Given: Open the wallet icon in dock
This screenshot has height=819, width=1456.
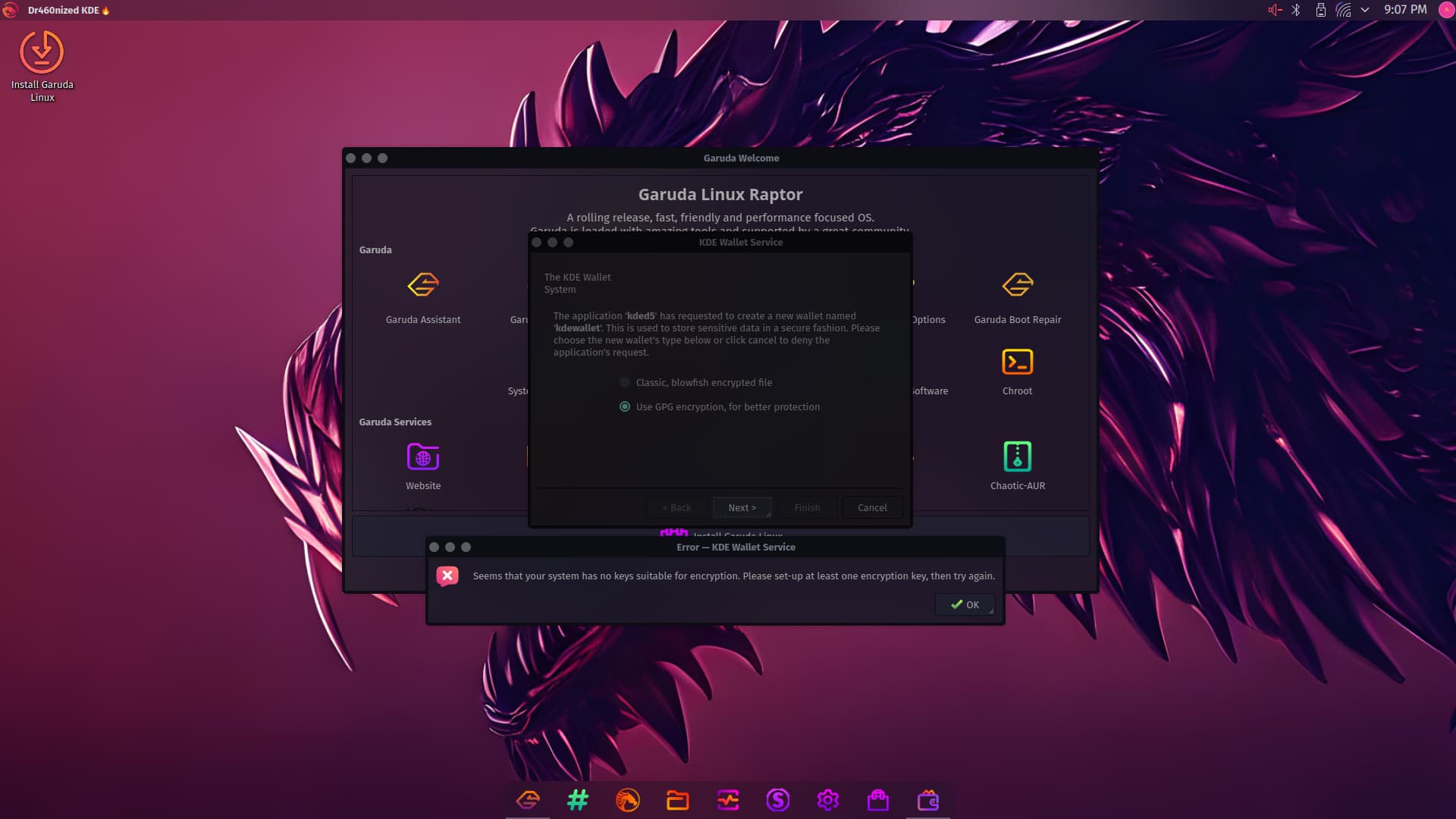Looking at the screenshot, I should (x=928, y=800).
